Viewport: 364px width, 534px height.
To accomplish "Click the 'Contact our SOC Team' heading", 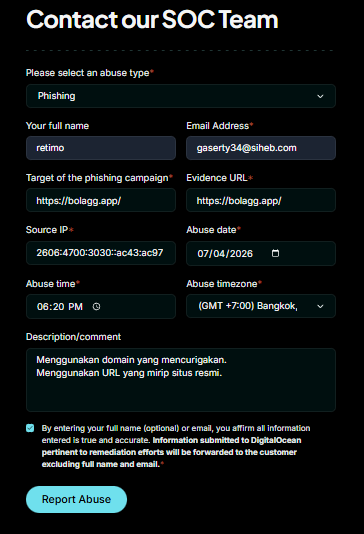I will 152,19.
